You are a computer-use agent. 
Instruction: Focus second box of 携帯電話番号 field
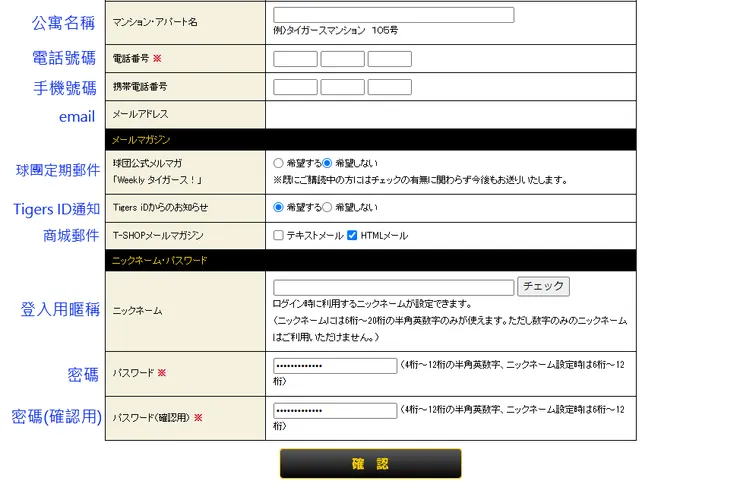343,87
